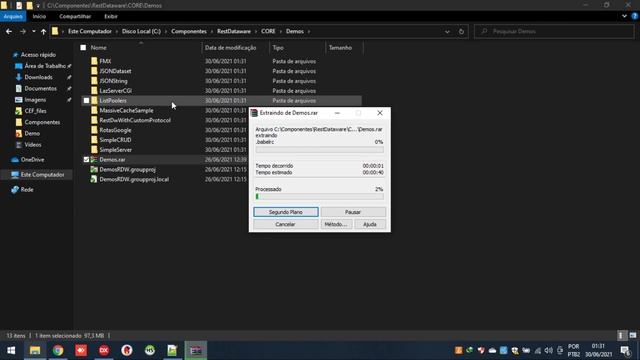This screenshot has height=360, width=640.
Task: Select the MassiveCacheSample folder
Action: [x=126, y=110]
